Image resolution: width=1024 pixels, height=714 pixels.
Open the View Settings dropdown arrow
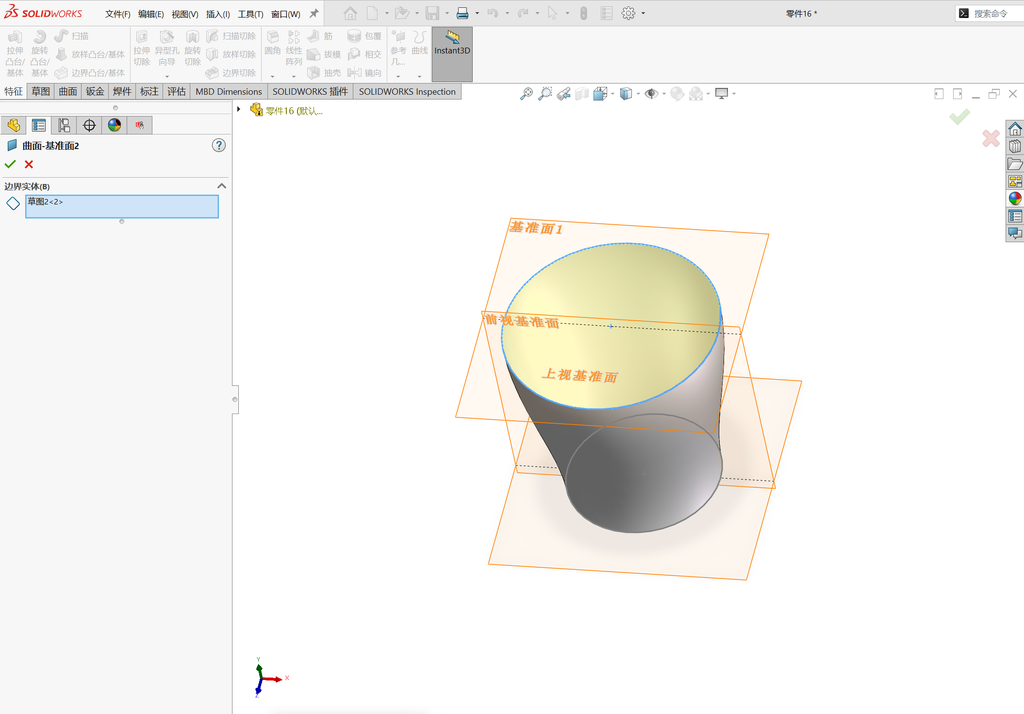tap(735, 94)
